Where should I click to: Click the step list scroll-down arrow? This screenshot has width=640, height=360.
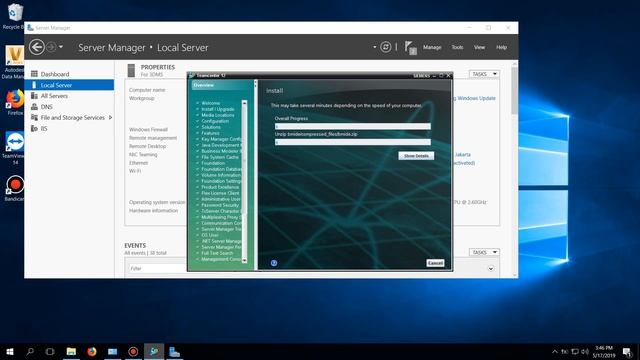tap(244, 260)
